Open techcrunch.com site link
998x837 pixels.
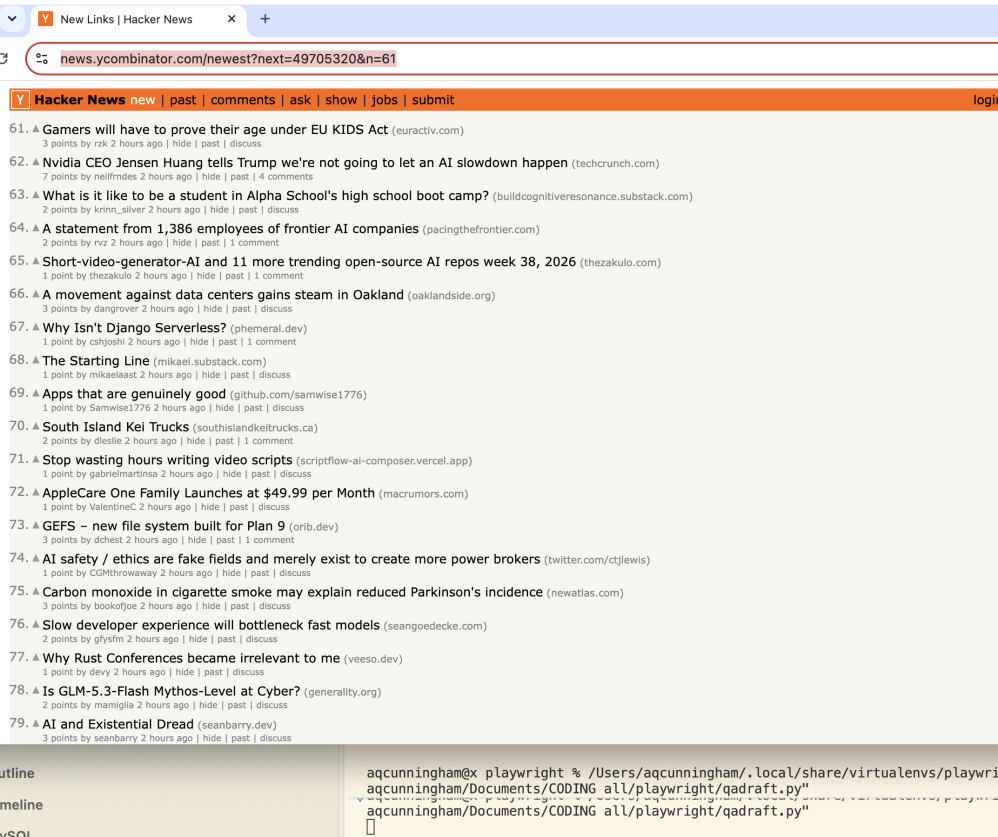[x=615, y=164]
